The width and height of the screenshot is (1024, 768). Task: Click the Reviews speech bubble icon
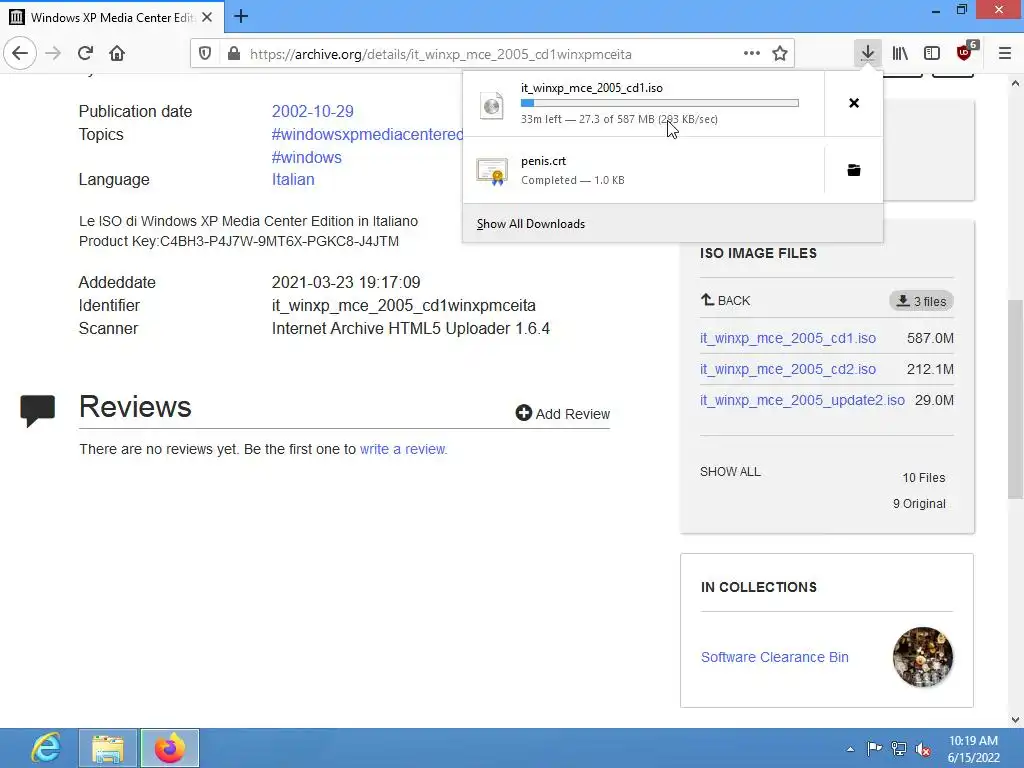click(38, 411)
